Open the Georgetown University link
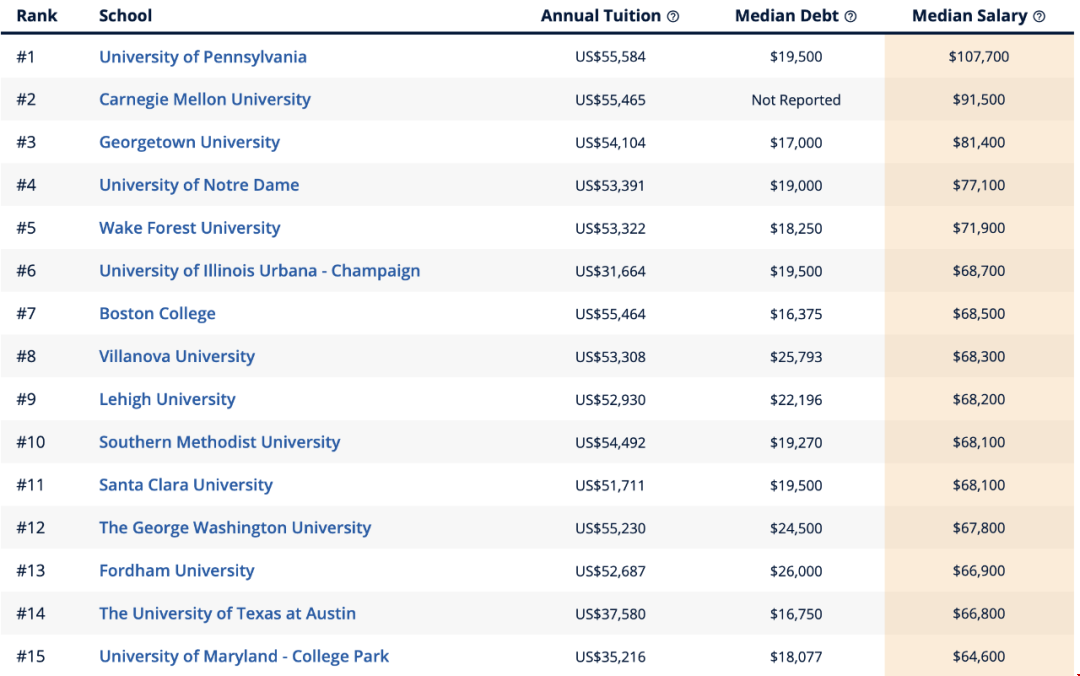Image resolution: width=1080 pixels, height=676 pixels. tap(189, 142)
